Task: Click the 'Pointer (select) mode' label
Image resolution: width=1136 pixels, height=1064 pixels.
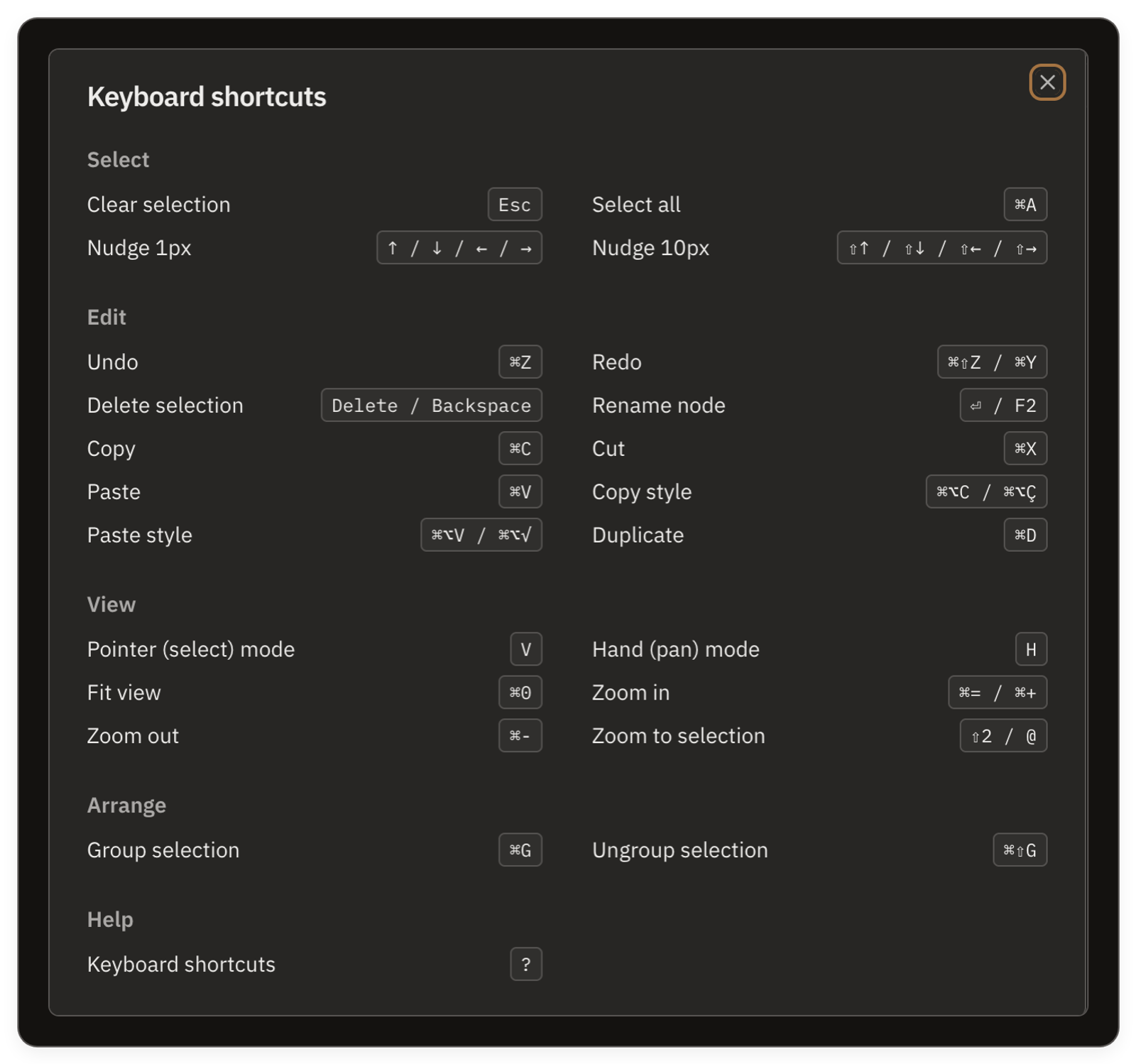Action: point(190,650)
